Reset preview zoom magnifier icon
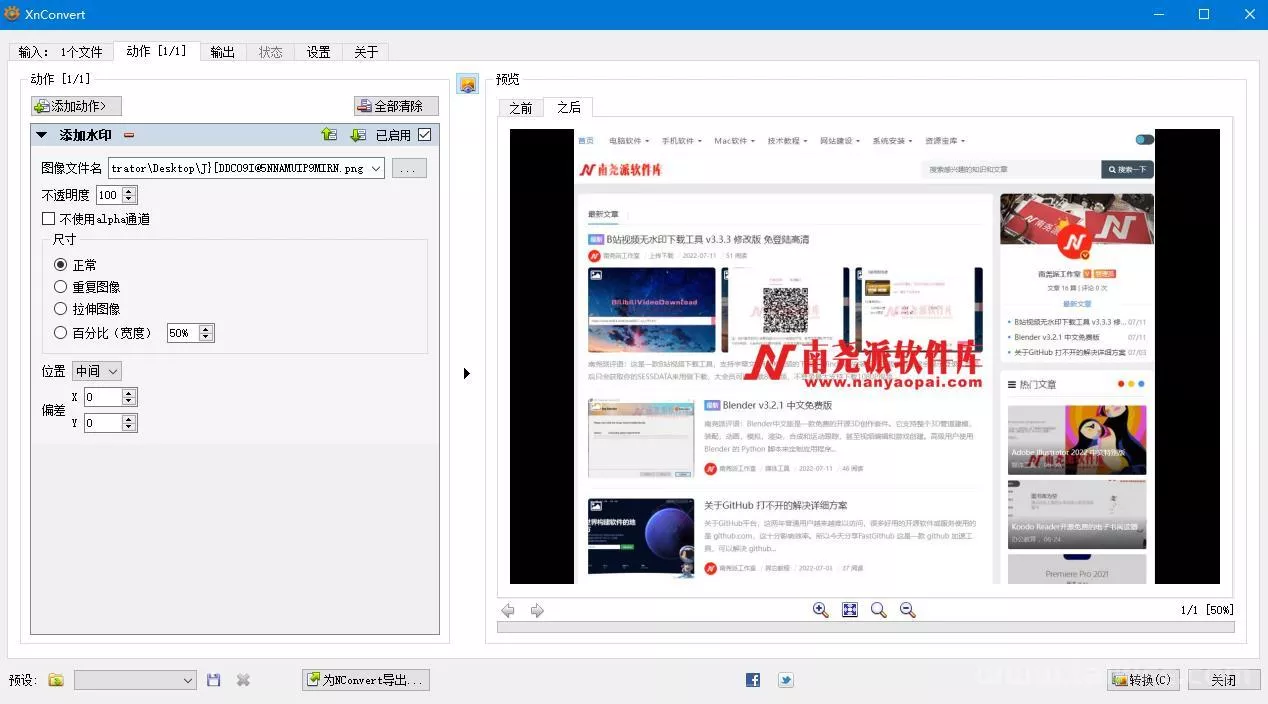 click(879, 610)
